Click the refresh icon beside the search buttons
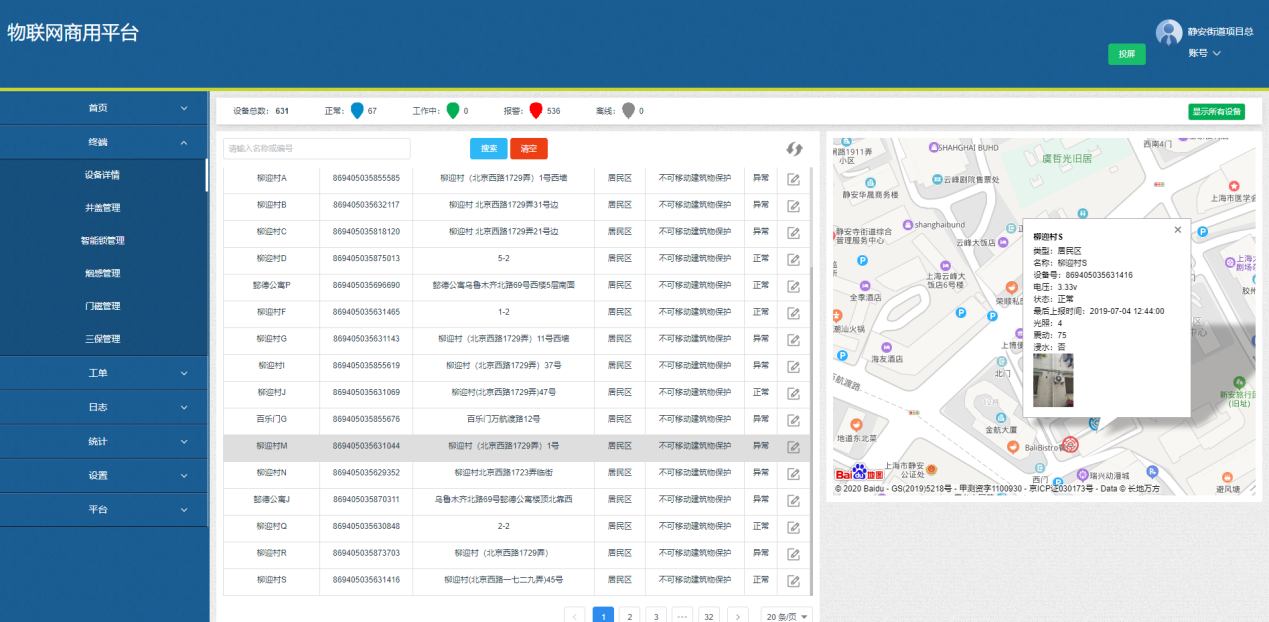The image size is (1269, 622). pyautogui.click(x=794, y=149)
